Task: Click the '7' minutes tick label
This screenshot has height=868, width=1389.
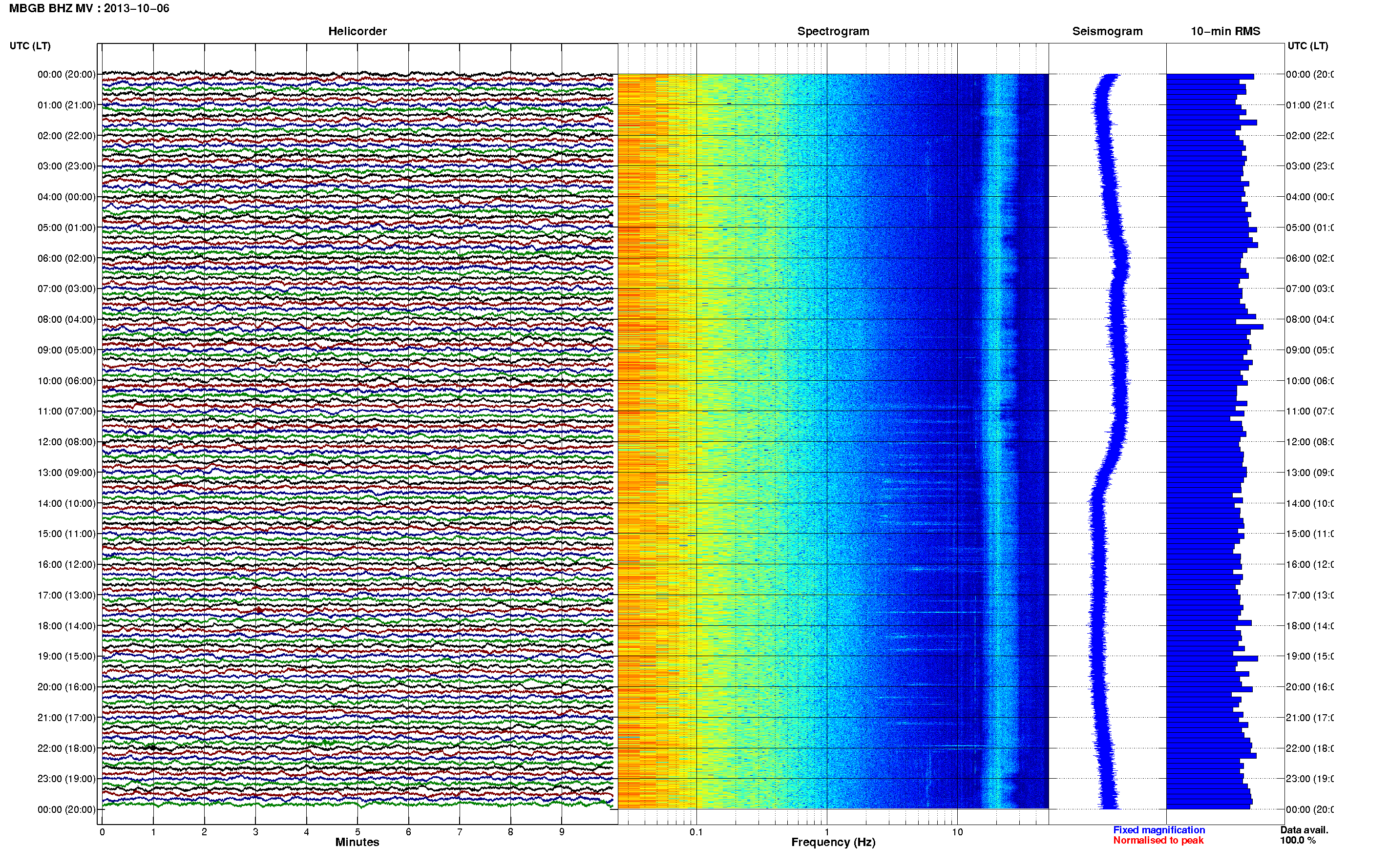Action: pos(460,832)
